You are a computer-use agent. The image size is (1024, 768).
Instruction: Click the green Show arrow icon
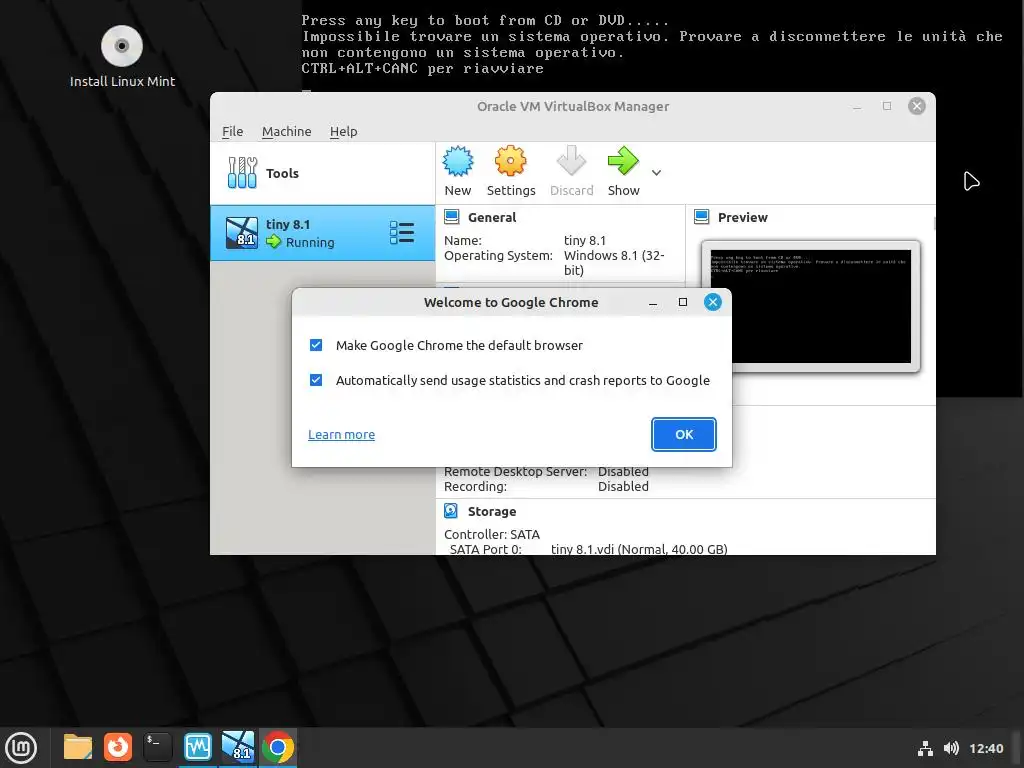(x=623, y=161)
